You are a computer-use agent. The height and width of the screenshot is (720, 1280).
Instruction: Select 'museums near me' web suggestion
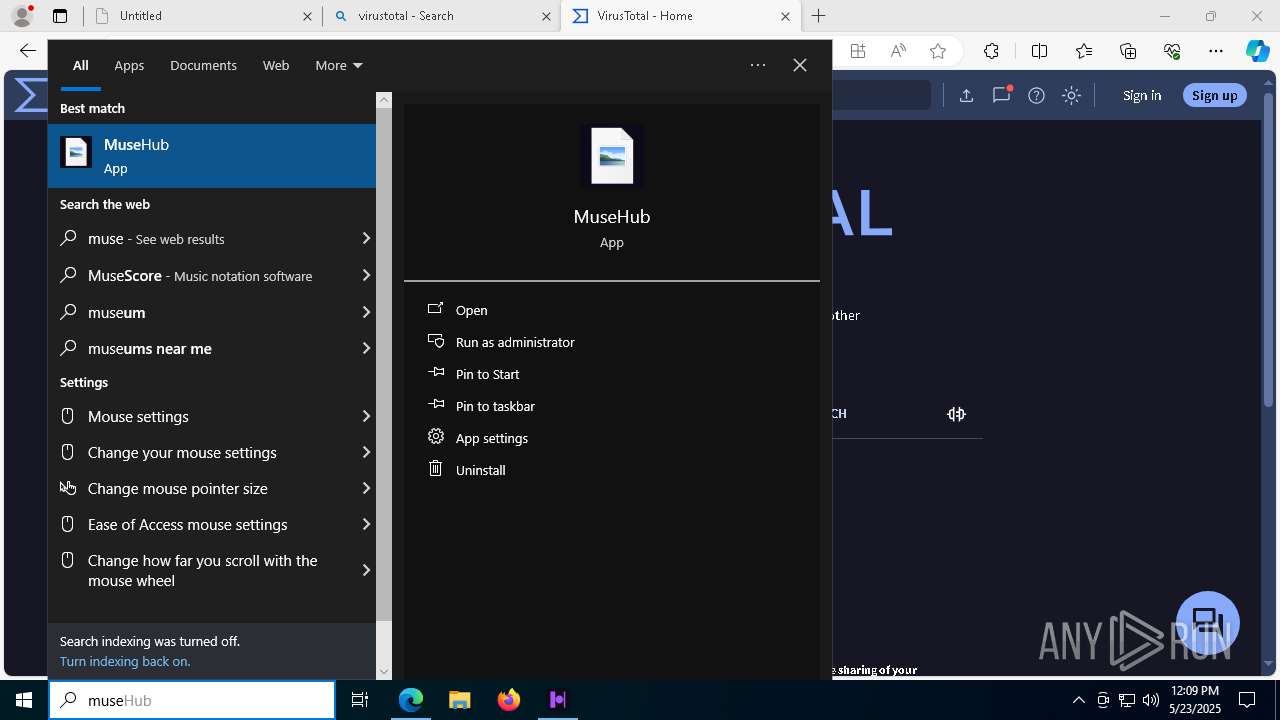pyautogui.click(x=150, y=348)
